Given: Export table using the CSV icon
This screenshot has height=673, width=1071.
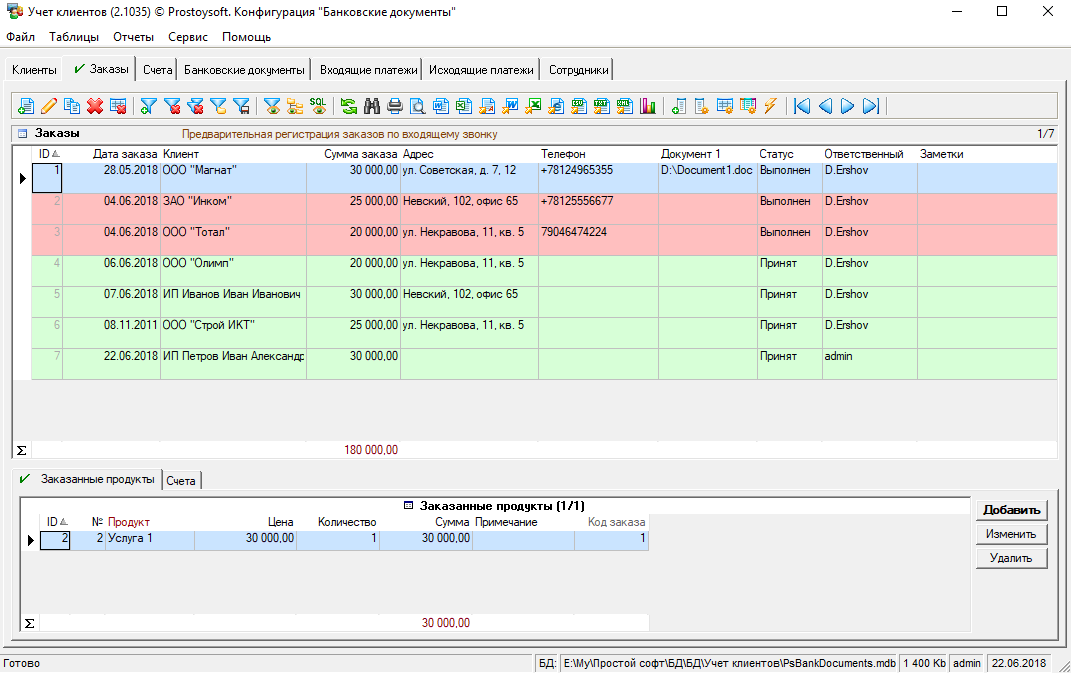Looking at the screenshot, I should (x=579, y=106).
